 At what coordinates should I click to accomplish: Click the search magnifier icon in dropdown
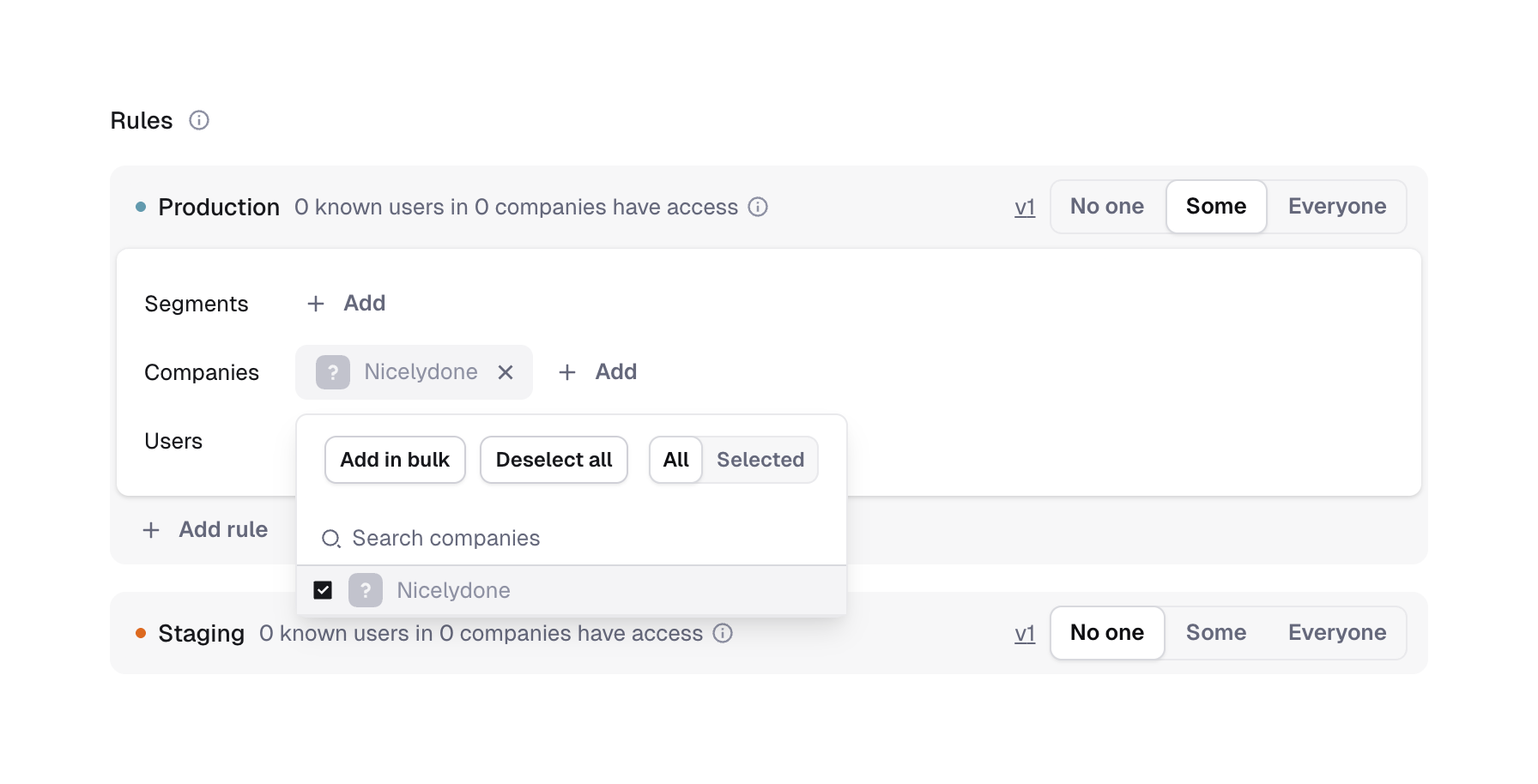[330, 539]
